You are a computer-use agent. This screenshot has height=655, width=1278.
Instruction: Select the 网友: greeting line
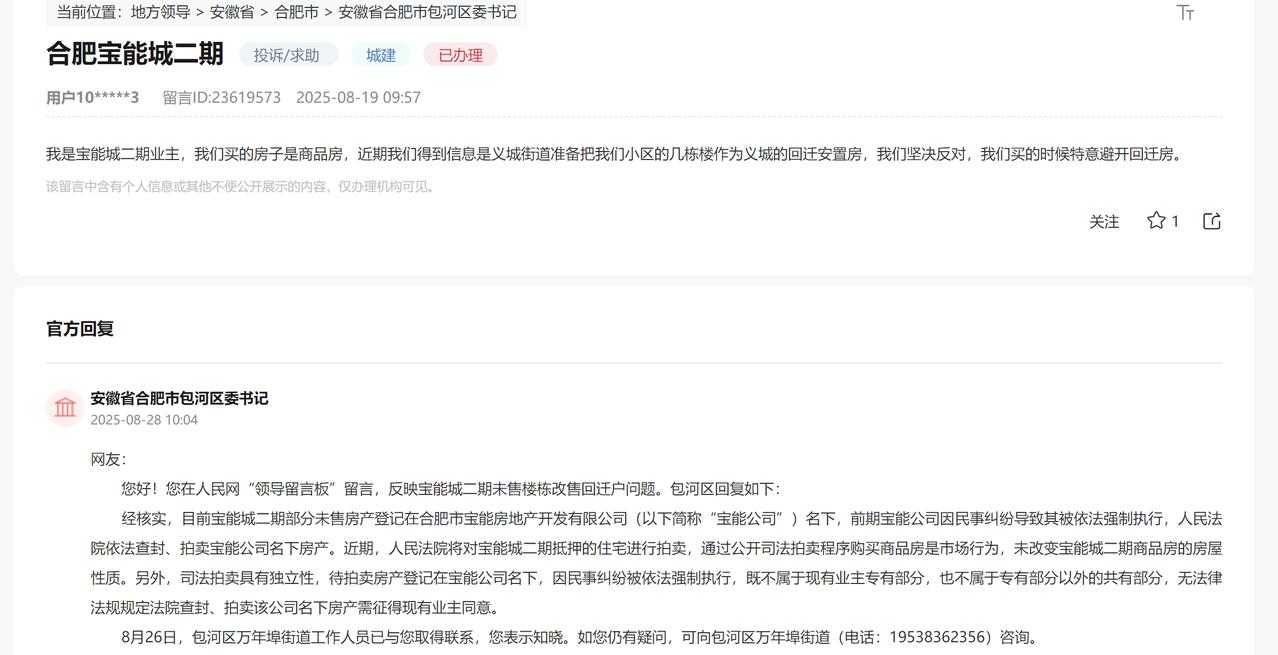[109, 459]
